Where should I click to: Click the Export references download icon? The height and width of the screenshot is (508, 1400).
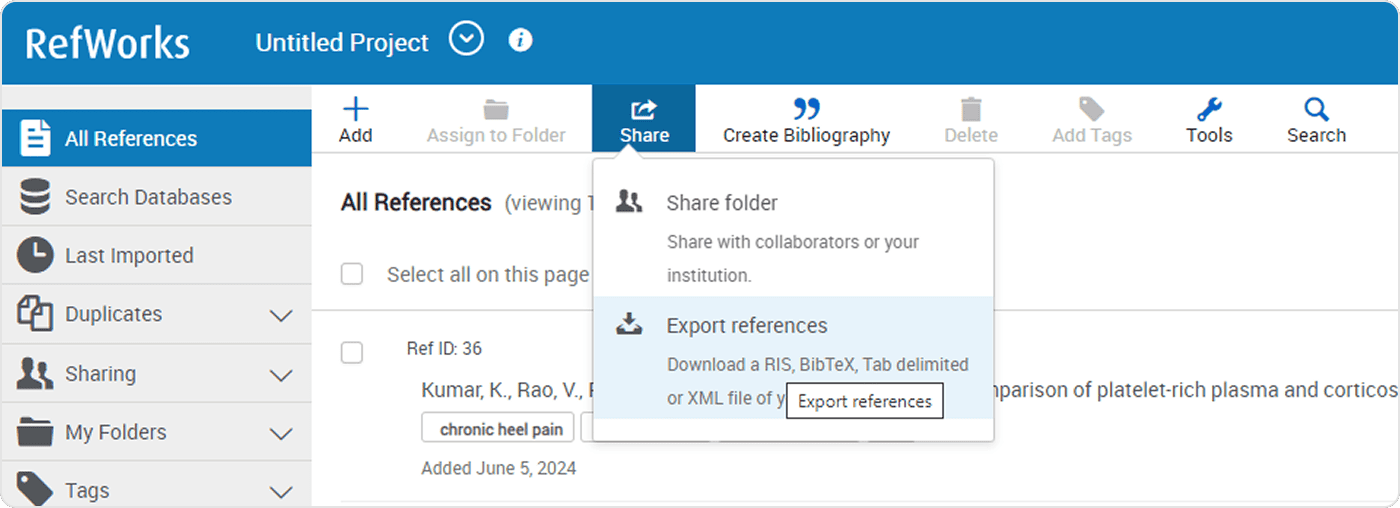[x=629, y=323]
